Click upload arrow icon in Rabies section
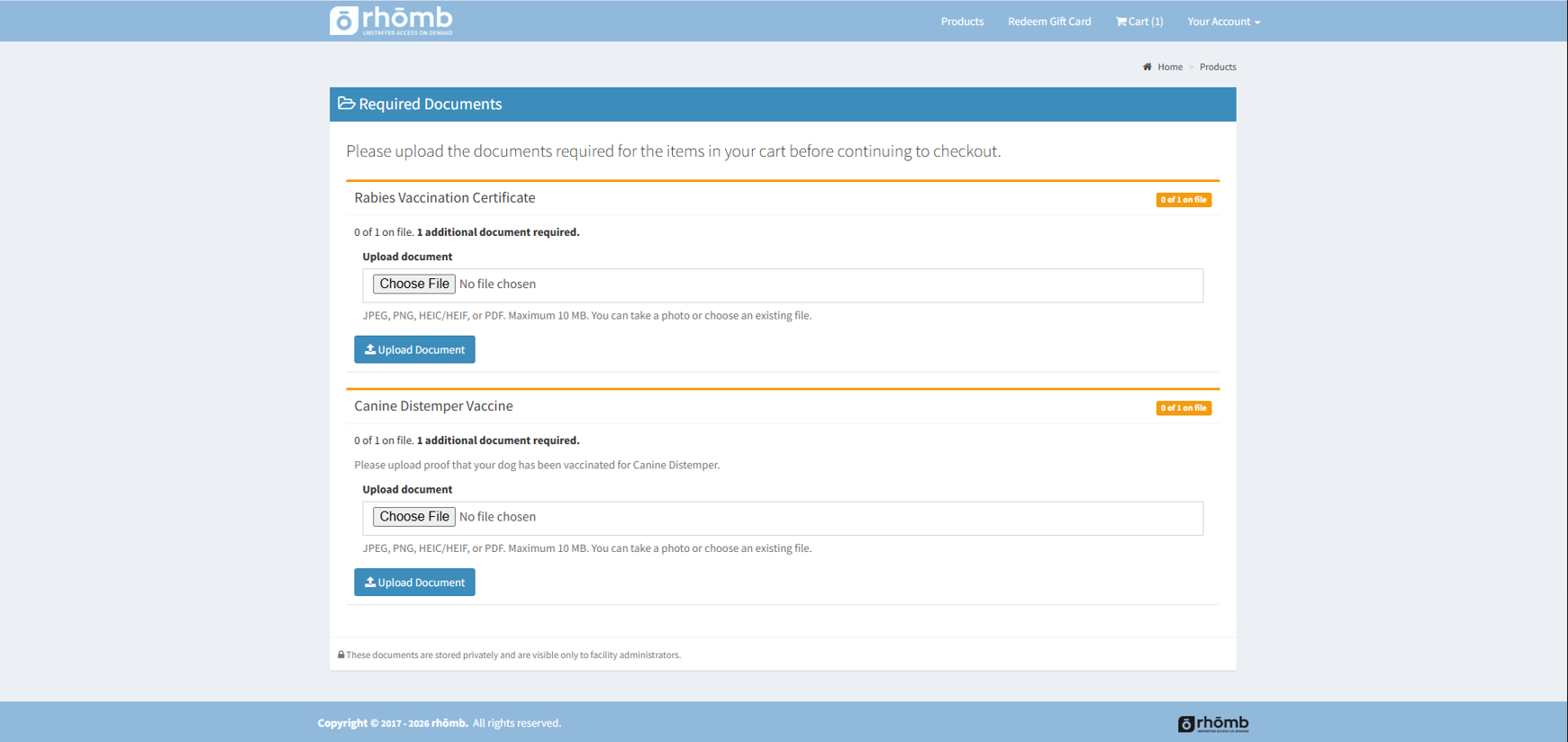1568x742 pixels. (x=370, y=349)
